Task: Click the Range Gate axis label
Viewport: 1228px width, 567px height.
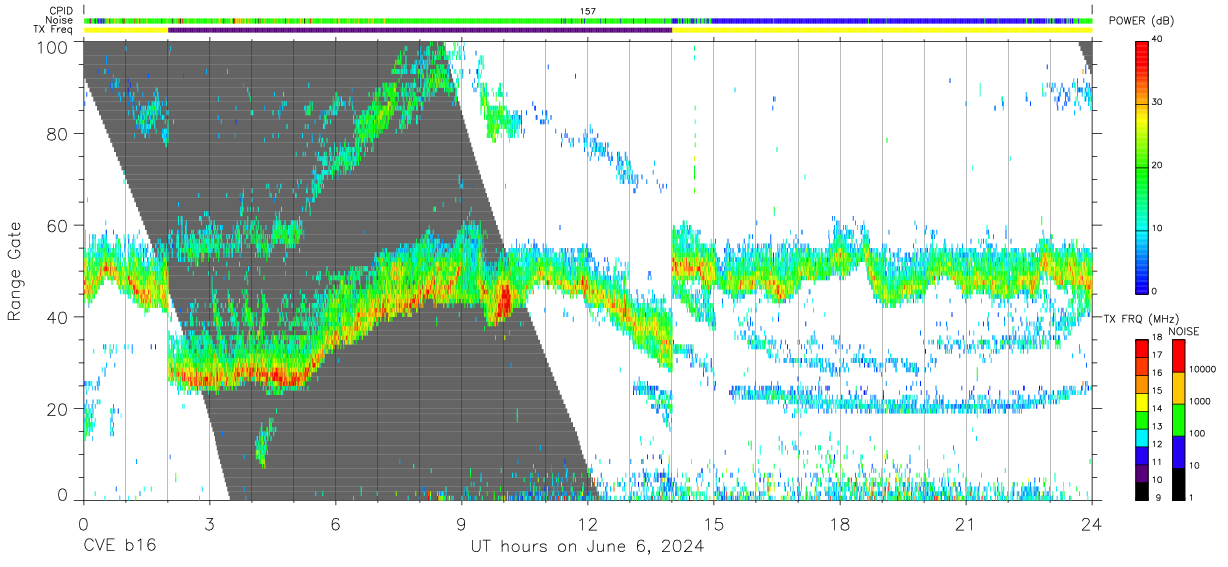Action: coord(15,272)
